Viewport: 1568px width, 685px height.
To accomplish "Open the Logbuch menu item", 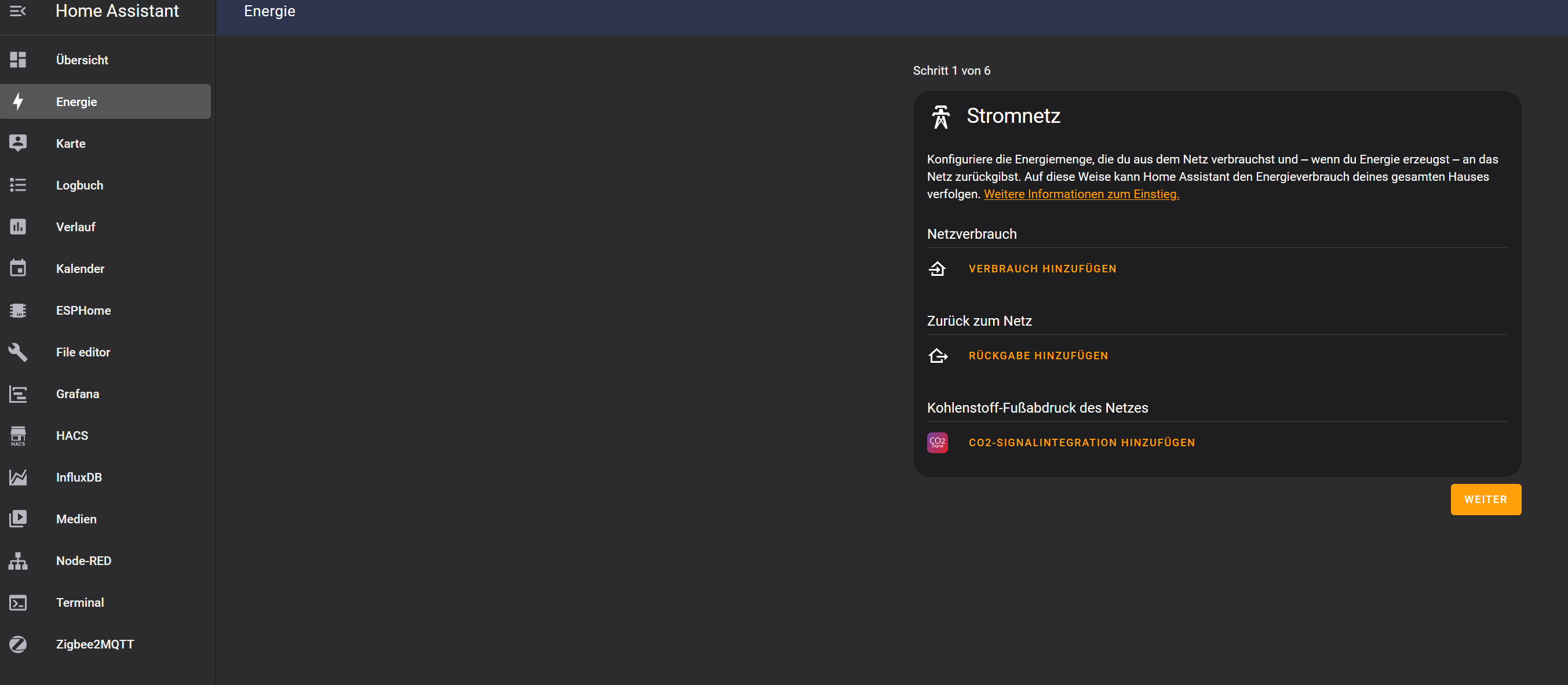I will [79, 185].
